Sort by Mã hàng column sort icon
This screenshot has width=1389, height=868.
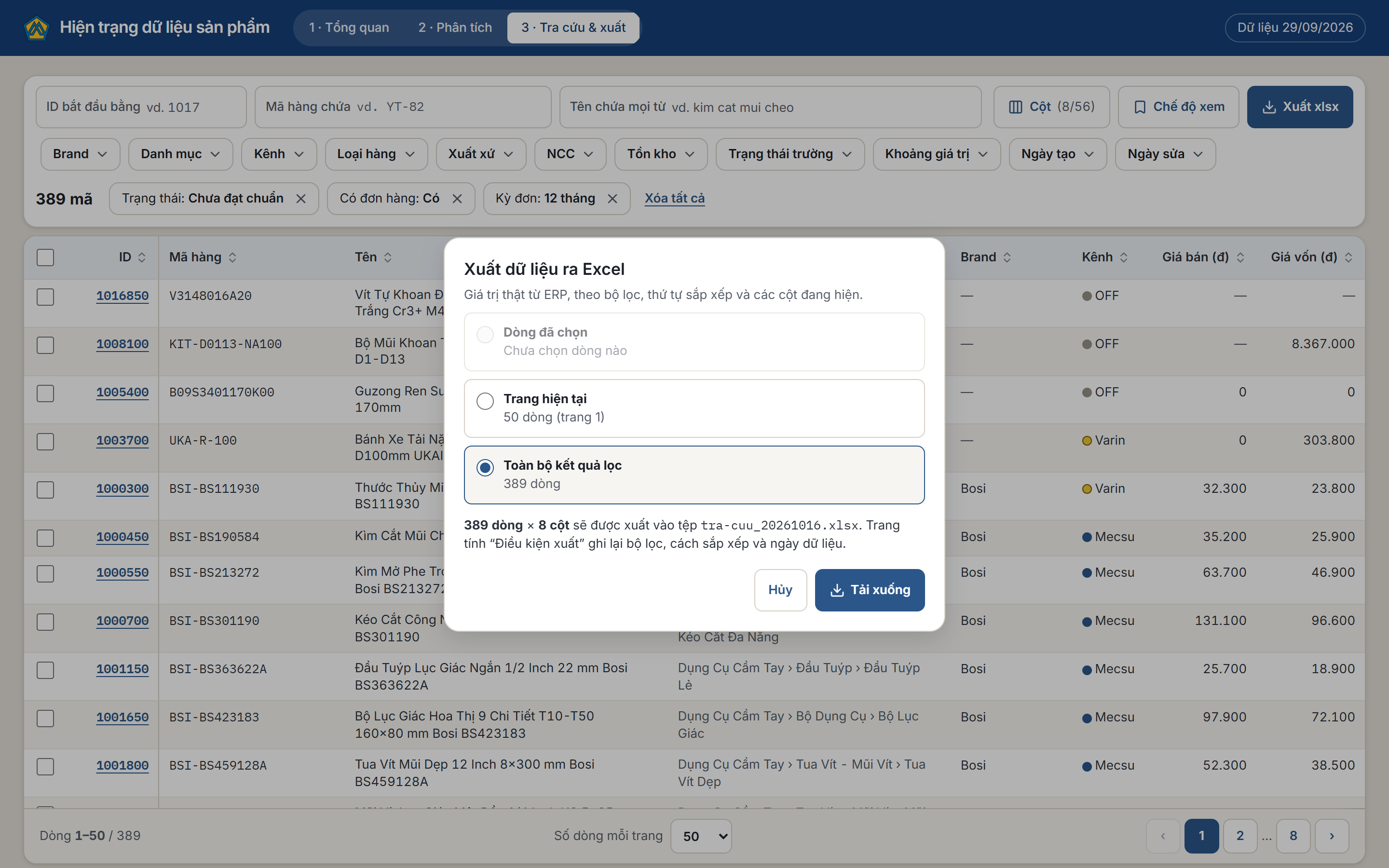[x=232, y=258]
